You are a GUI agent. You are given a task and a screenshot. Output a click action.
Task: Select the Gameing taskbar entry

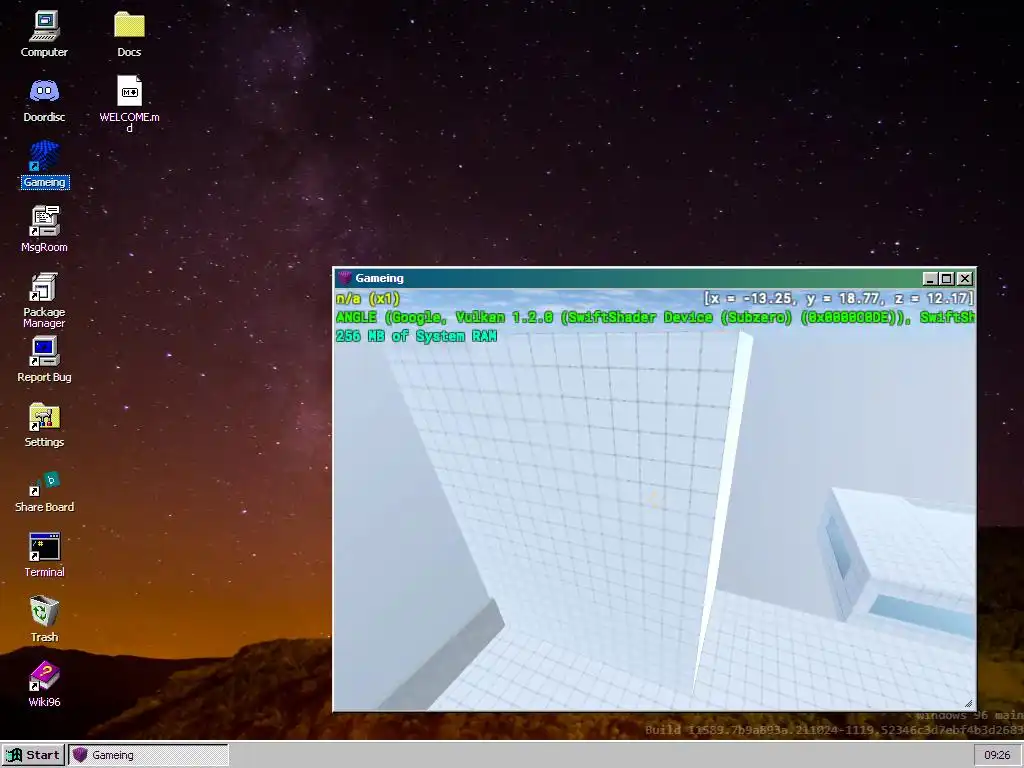149,755
